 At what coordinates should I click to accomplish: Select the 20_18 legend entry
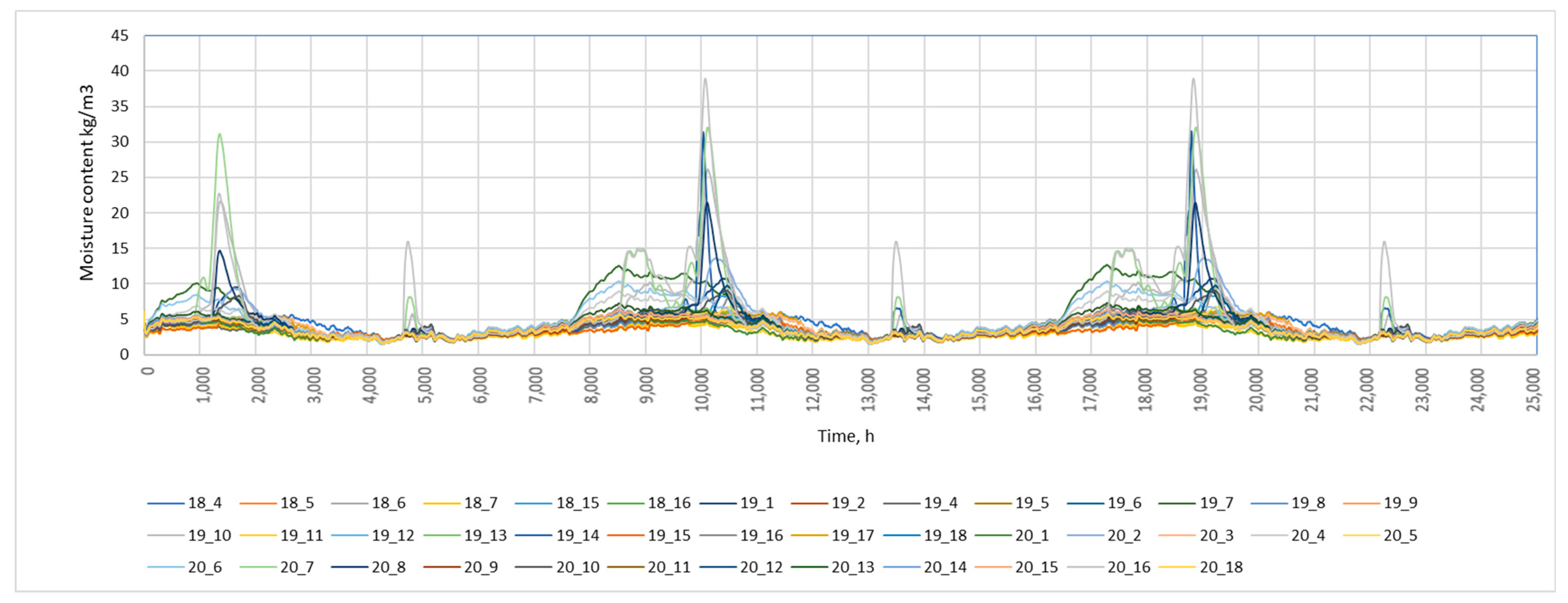(1221, 567)
